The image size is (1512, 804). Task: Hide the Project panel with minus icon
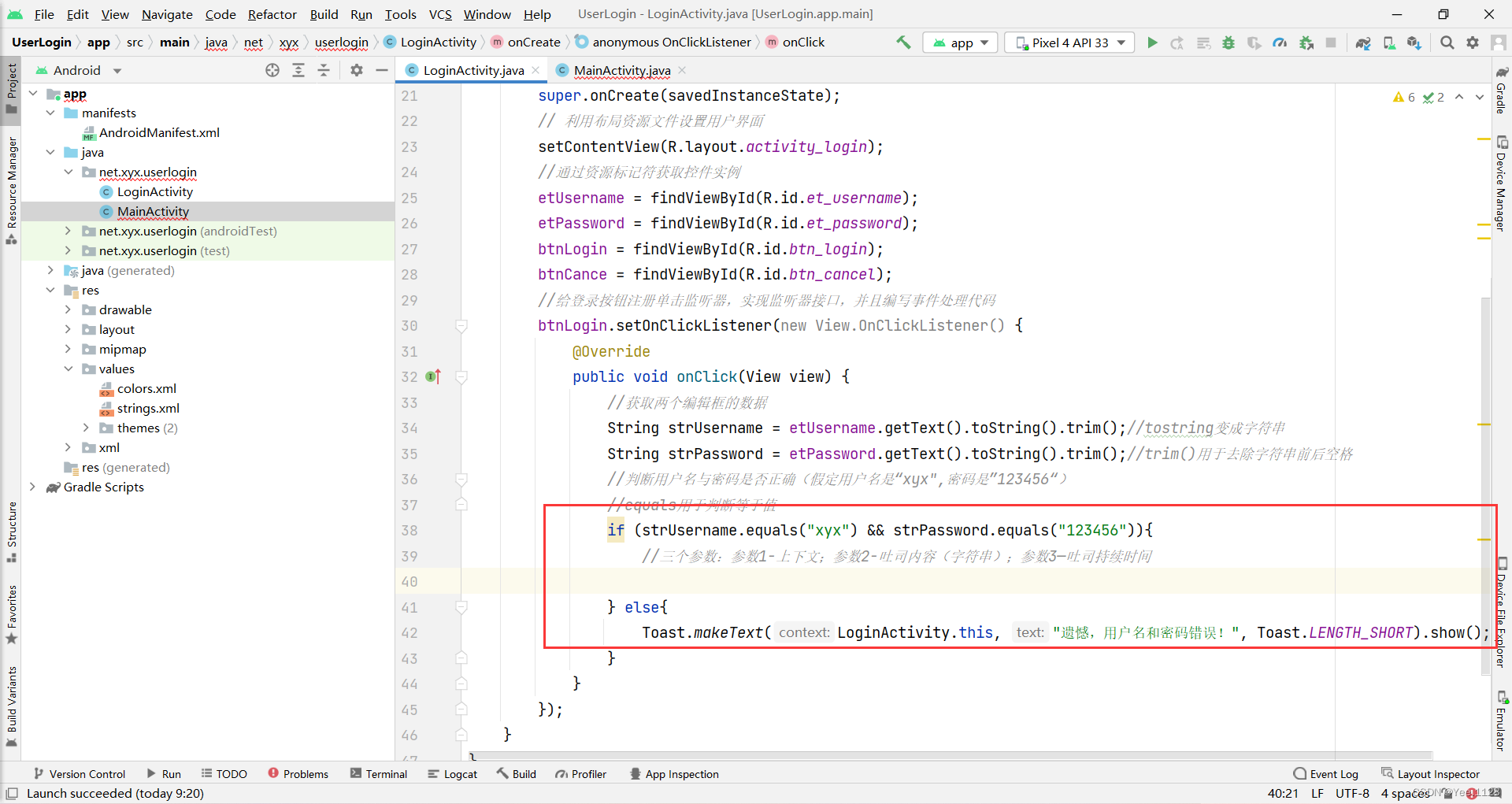(382, 70)
